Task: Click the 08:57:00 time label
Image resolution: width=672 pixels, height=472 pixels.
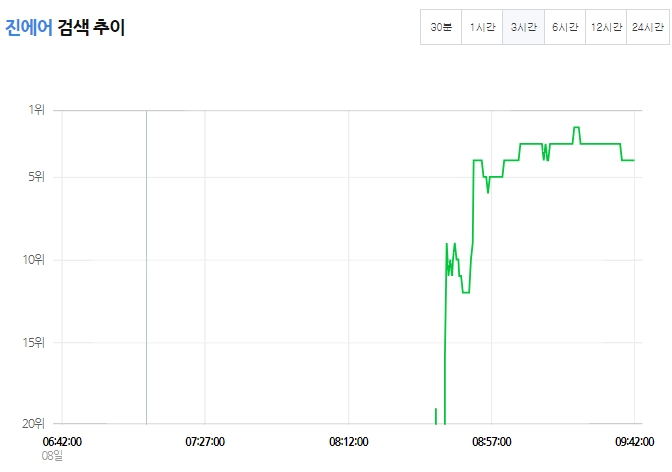Action: 492,442
